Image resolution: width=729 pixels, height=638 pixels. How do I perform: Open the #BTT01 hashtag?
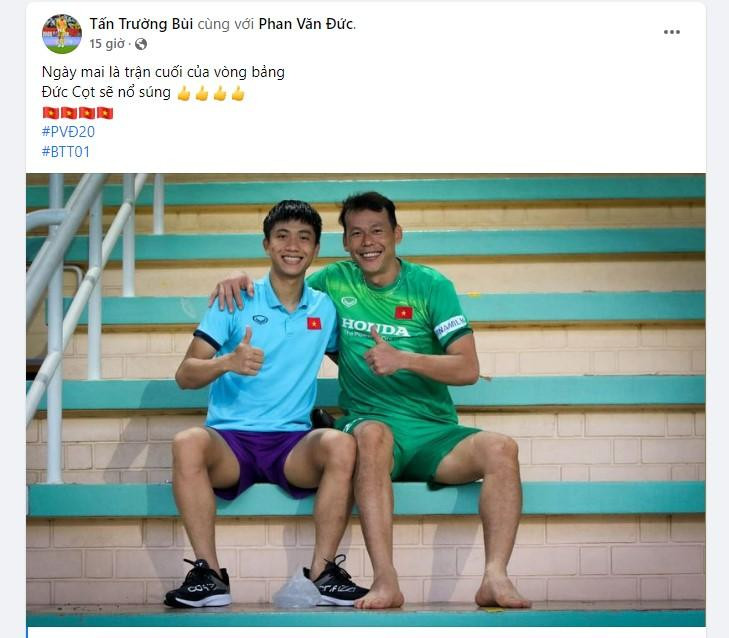pyautogui.click(x=66, y=152)
